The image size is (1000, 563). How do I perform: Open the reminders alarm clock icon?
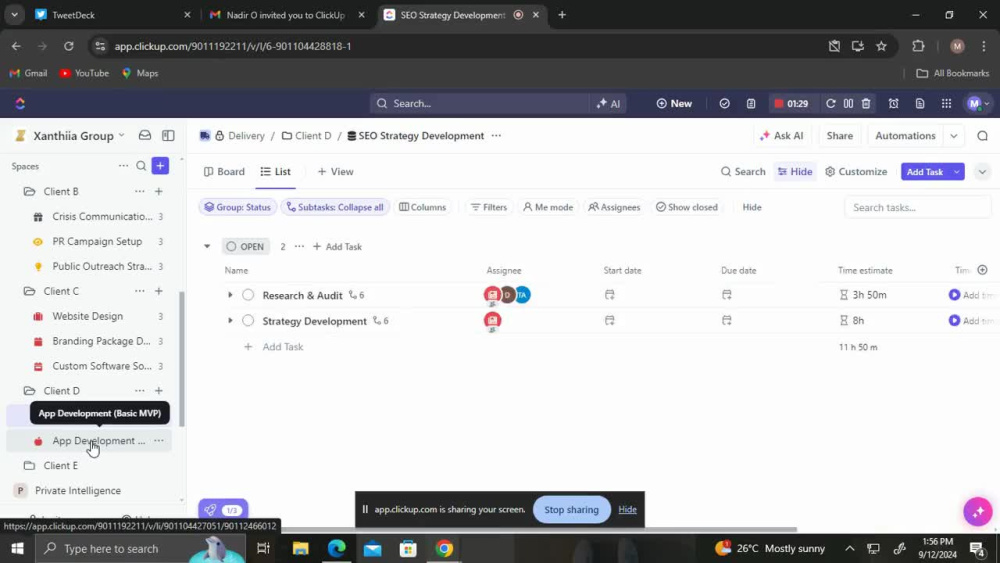click(893, 103)
